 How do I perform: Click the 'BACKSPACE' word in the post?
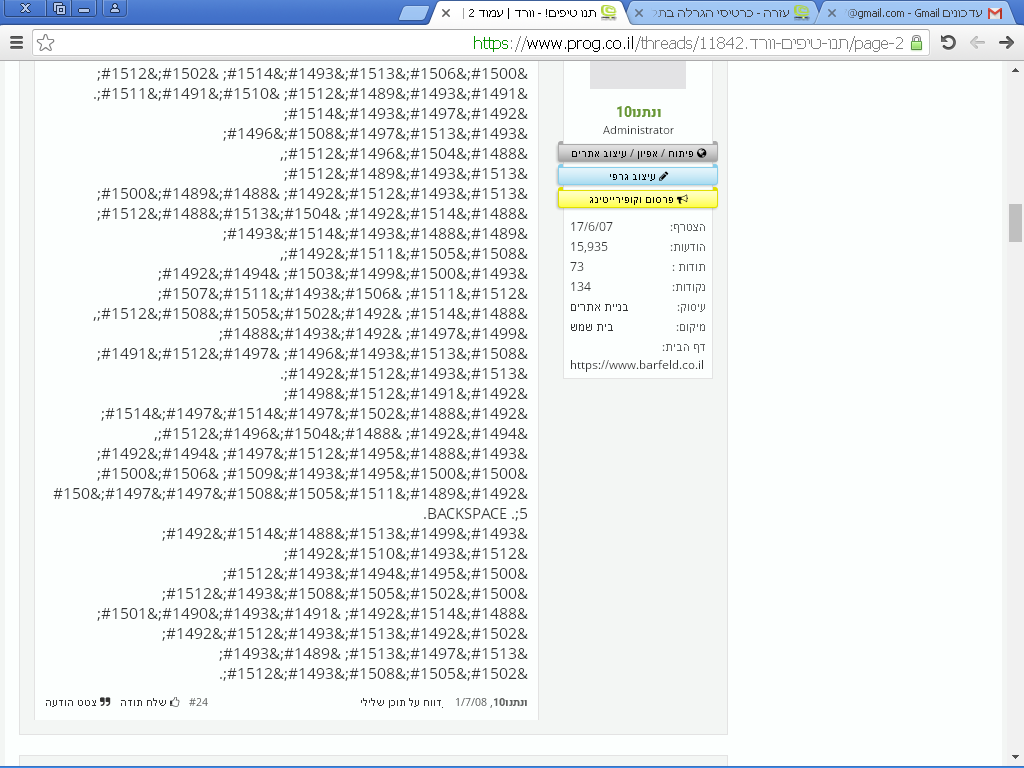pos(467,514)
